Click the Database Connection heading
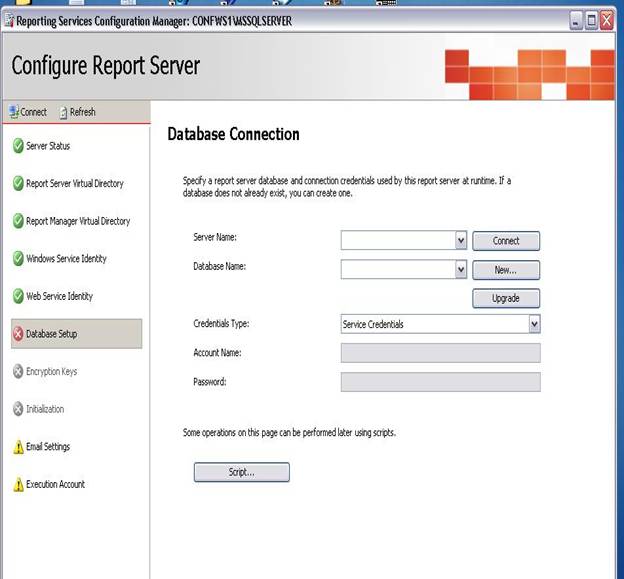 [233, 134]
